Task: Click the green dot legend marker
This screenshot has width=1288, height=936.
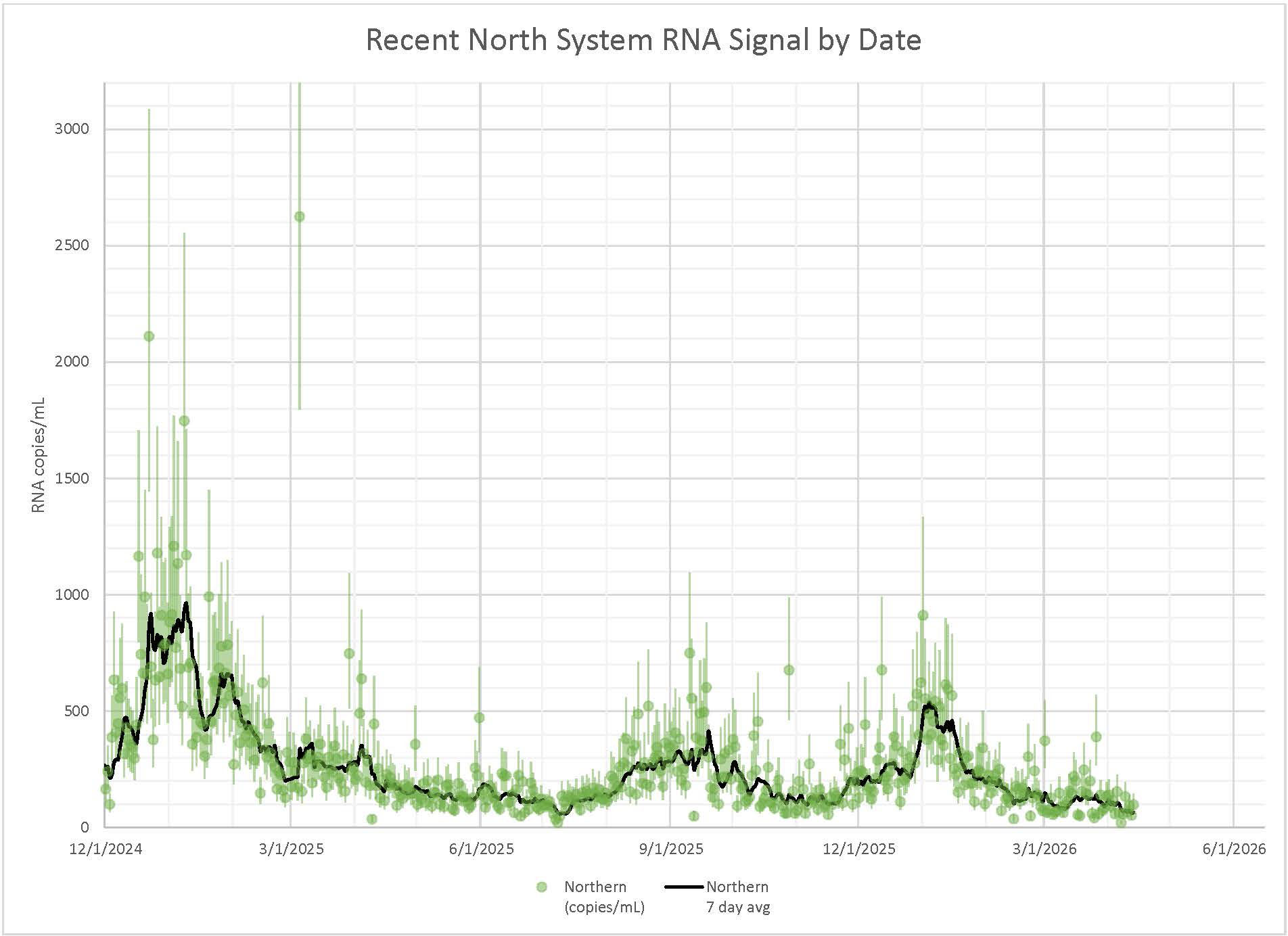Action: click(x=541, y=887)
